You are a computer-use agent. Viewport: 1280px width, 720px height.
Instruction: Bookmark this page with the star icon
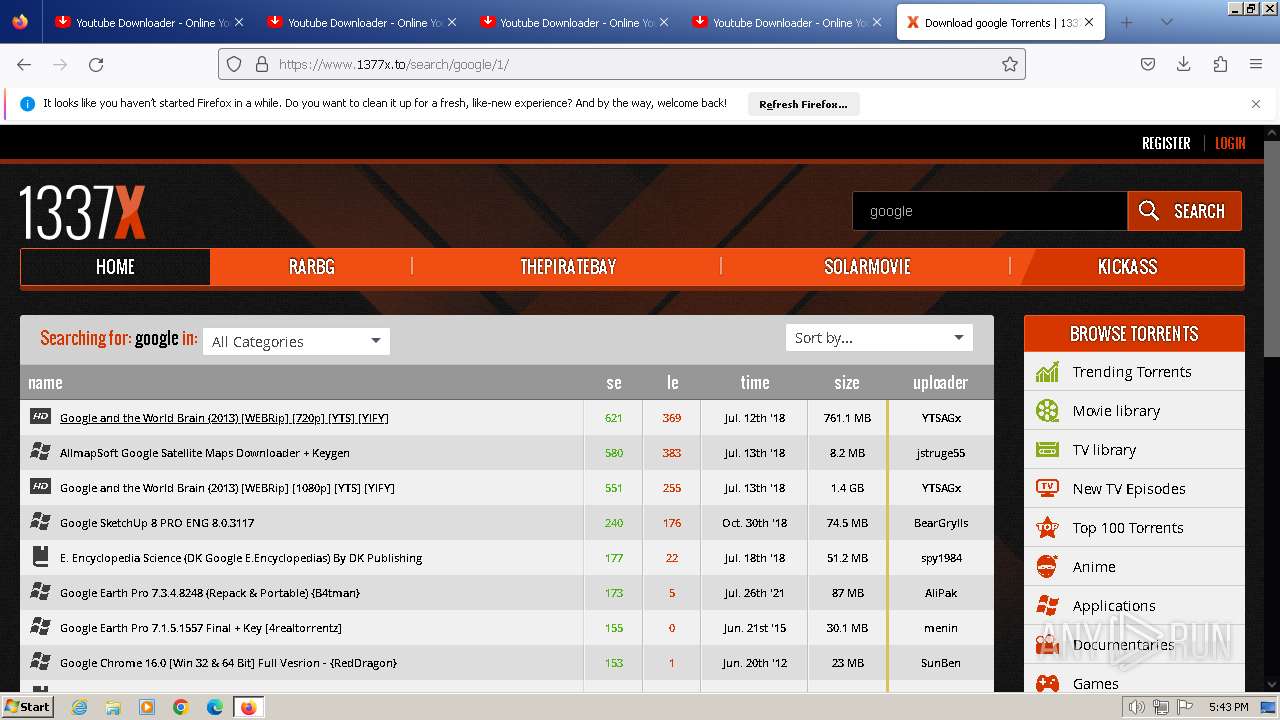pyautogui.click(x=1010, y=64)
